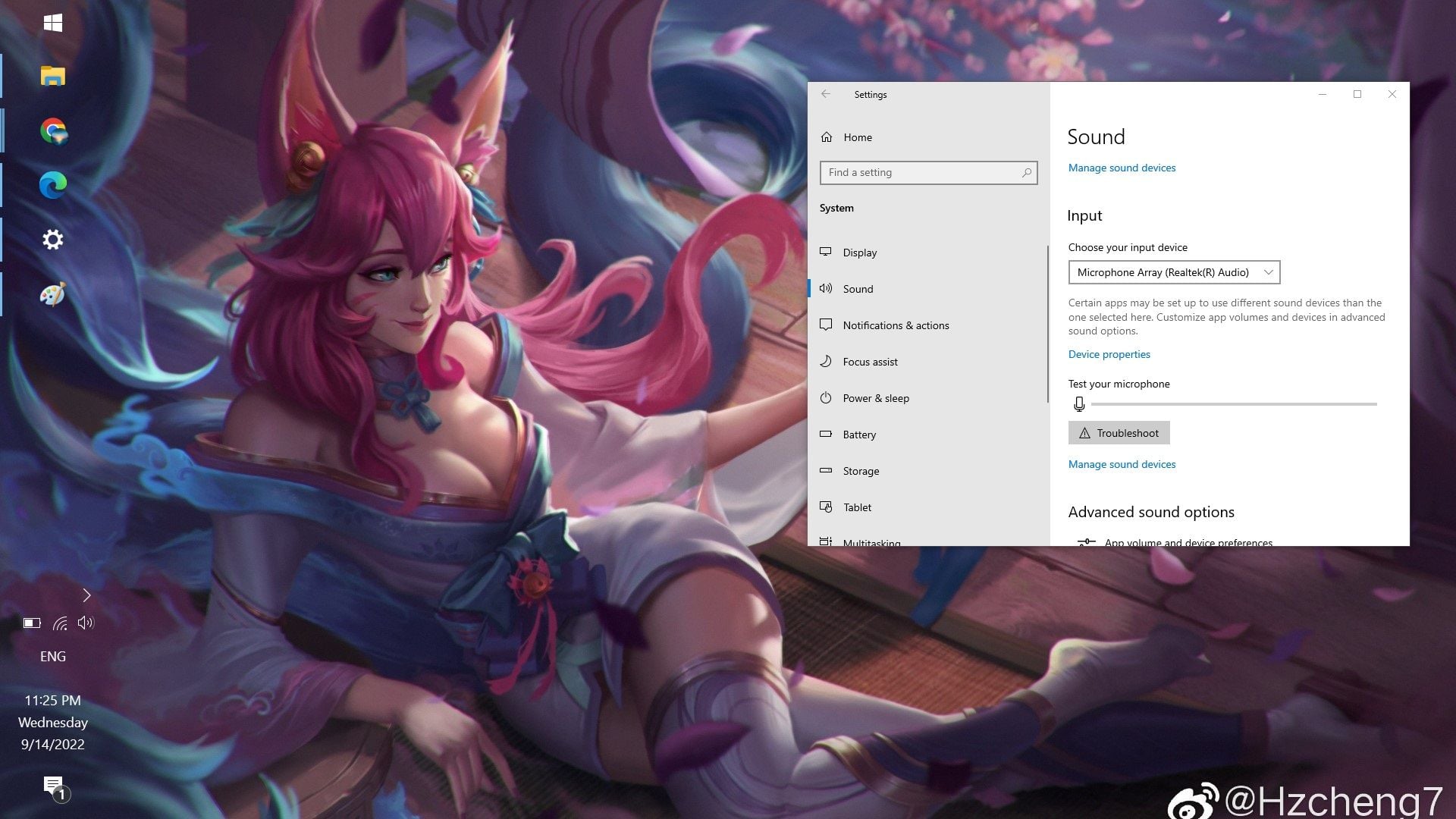Click the Settings back arrow

point(826,94)
